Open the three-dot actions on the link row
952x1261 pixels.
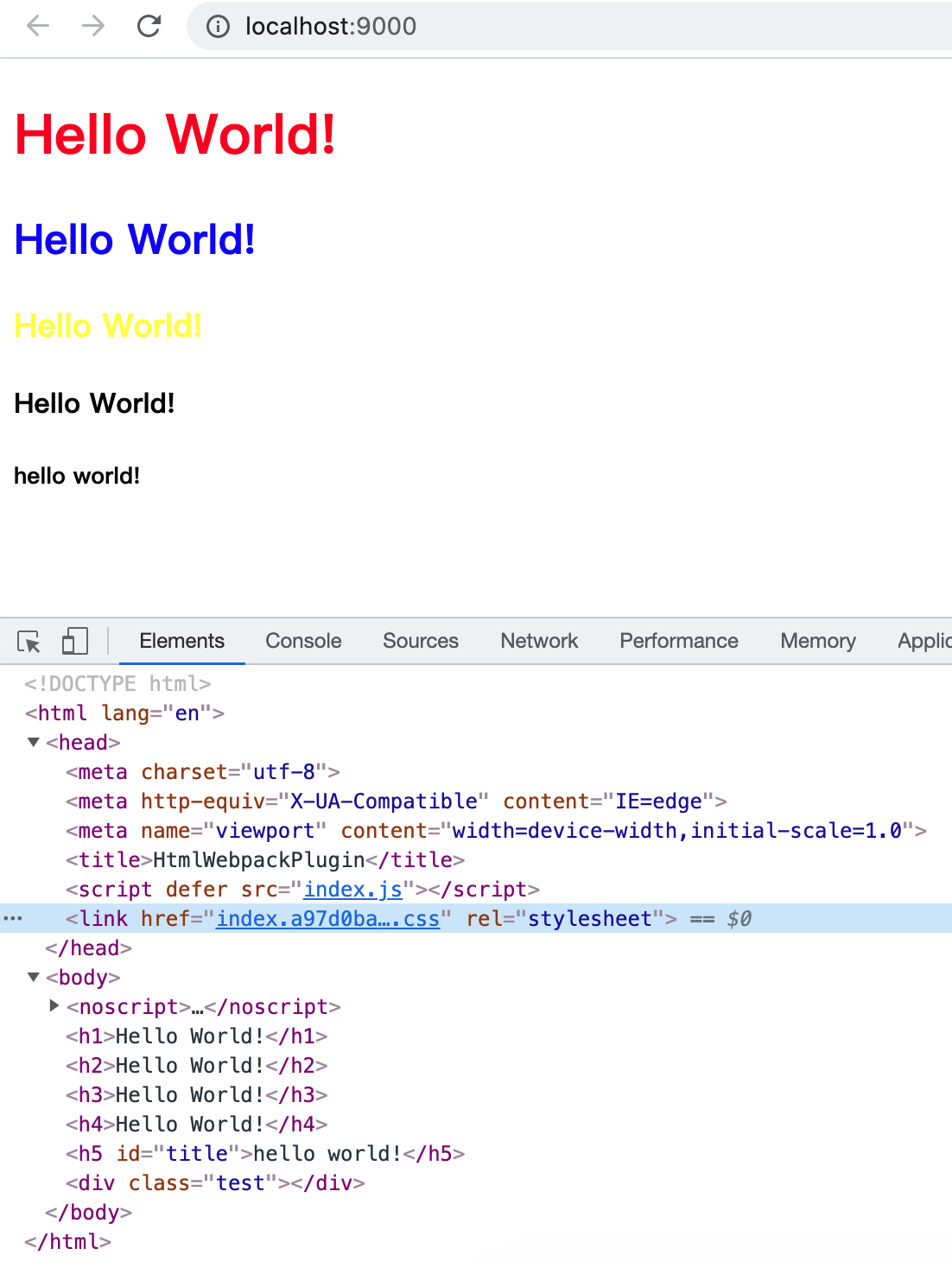pyautogui.click(x=13, y=918)
